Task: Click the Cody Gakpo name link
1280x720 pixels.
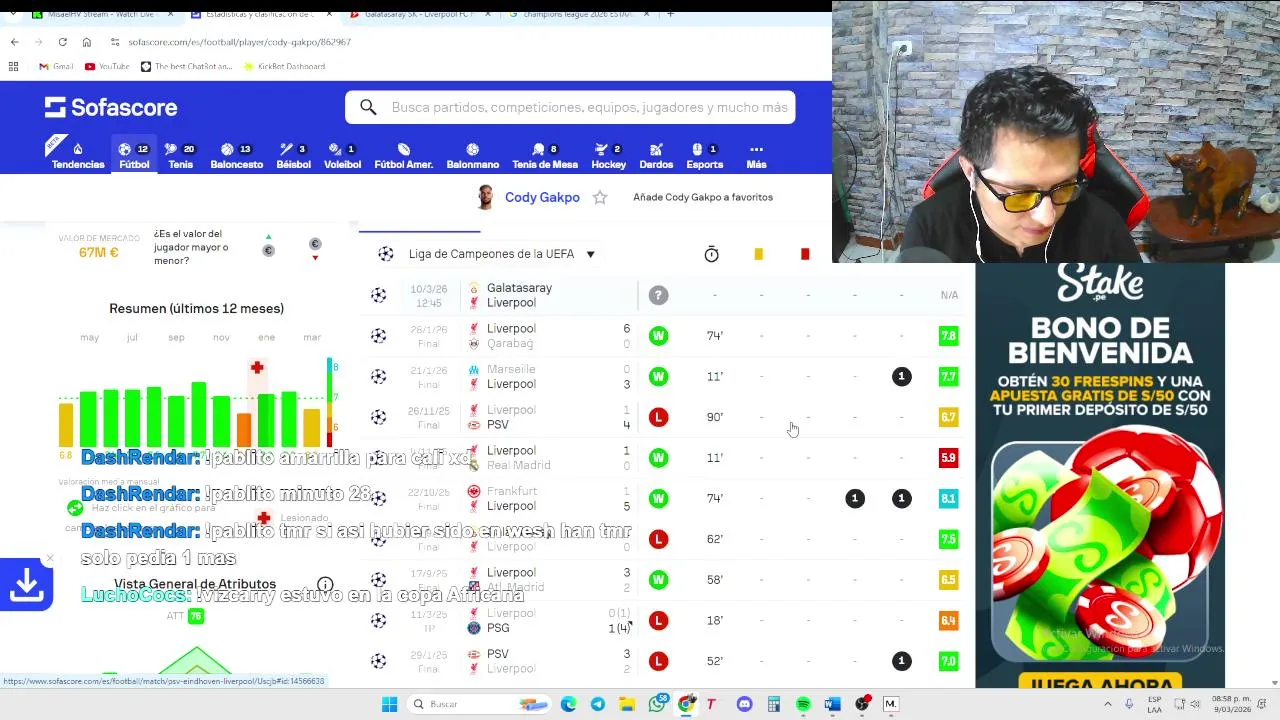Action: 542,198
